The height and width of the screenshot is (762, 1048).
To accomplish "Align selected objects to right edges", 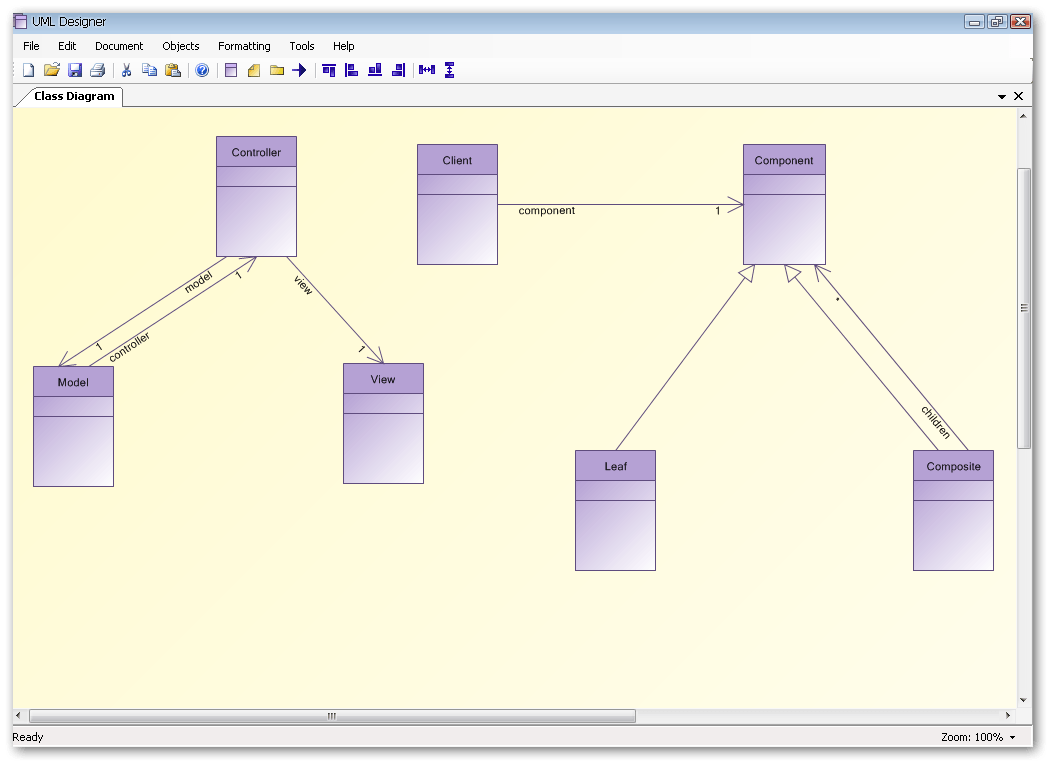I will point(398,70).
